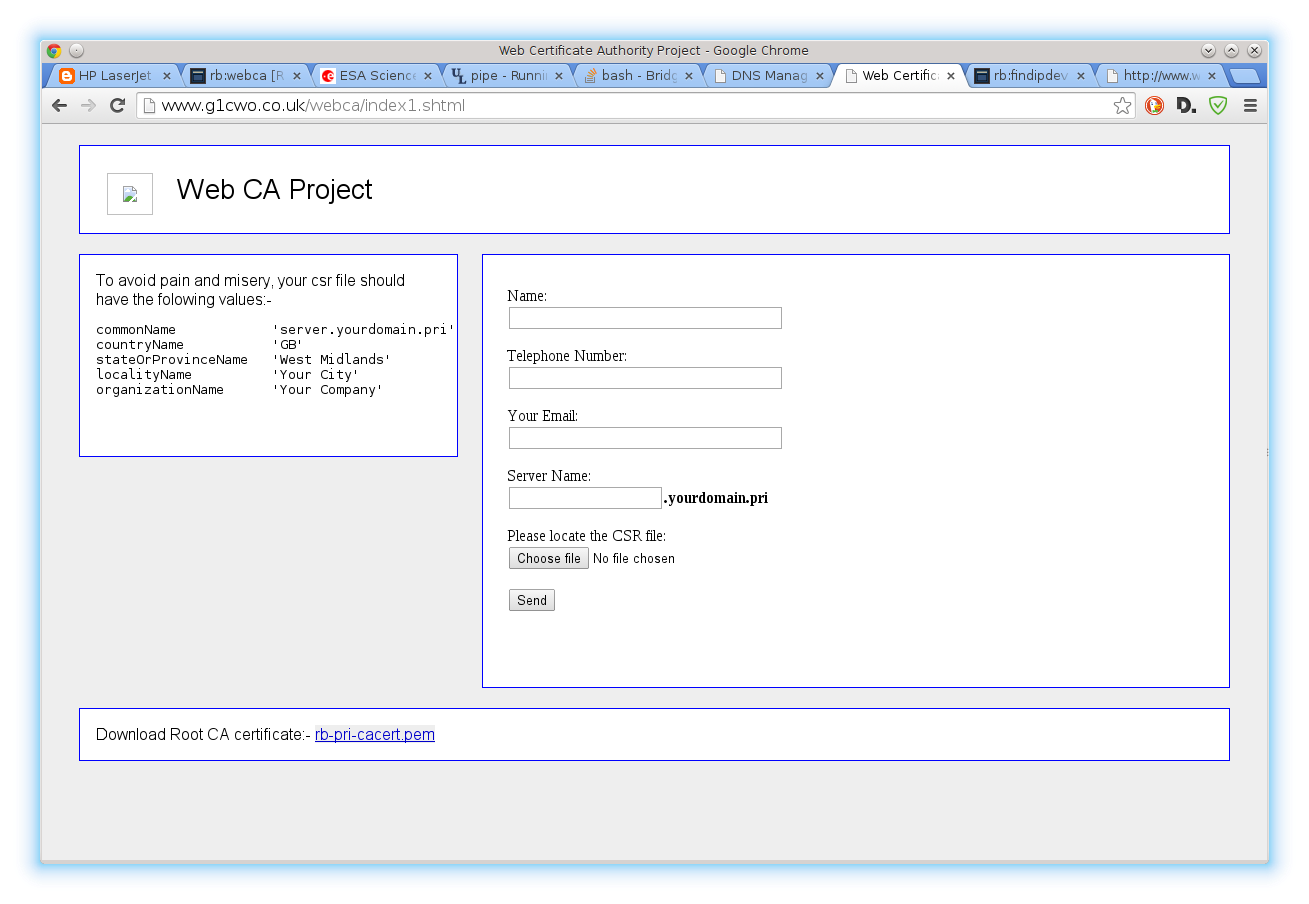The width and height of the screenshot is (1309, 904).
Task: Focus the Name text field
Action: 645,318
